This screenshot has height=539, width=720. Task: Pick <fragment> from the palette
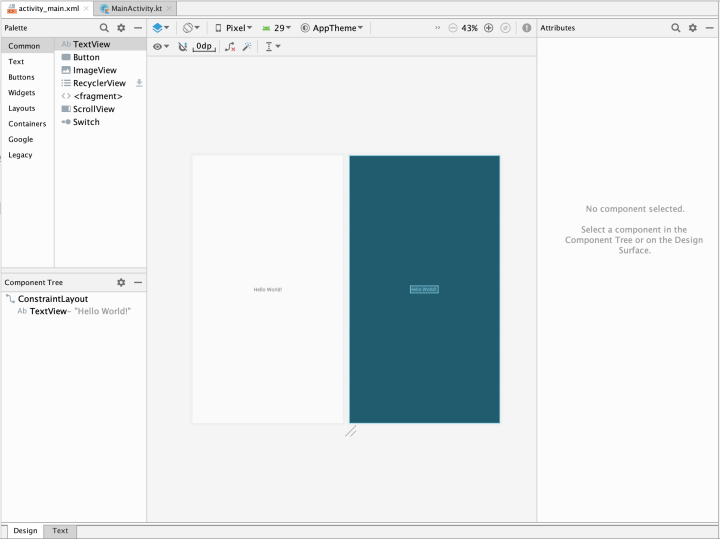click(x=101, y=96)
